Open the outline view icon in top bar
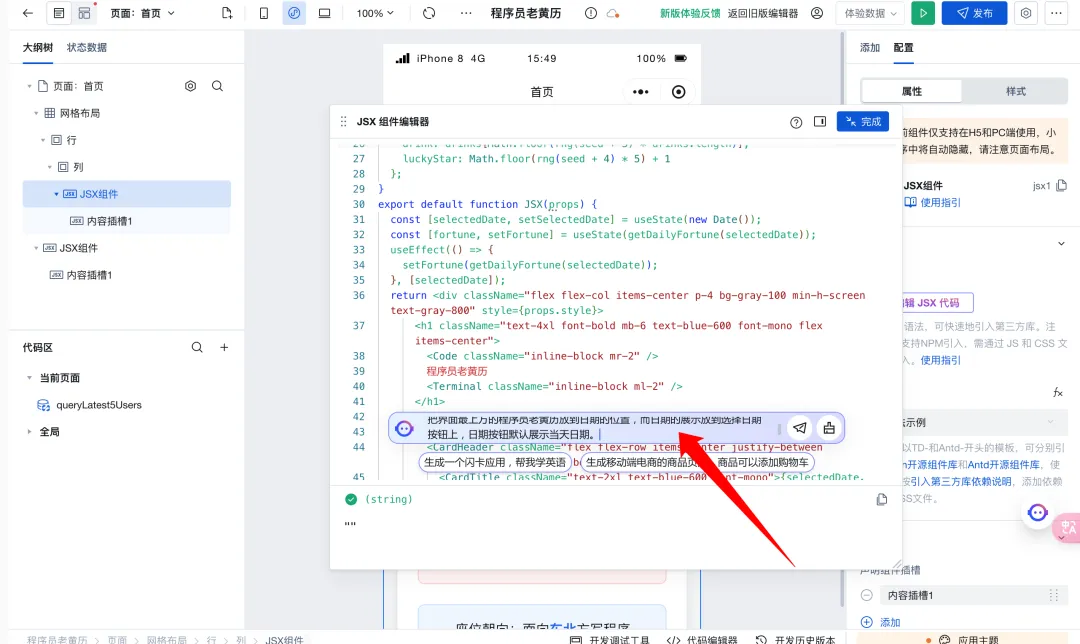 click(x=59, y=13)
